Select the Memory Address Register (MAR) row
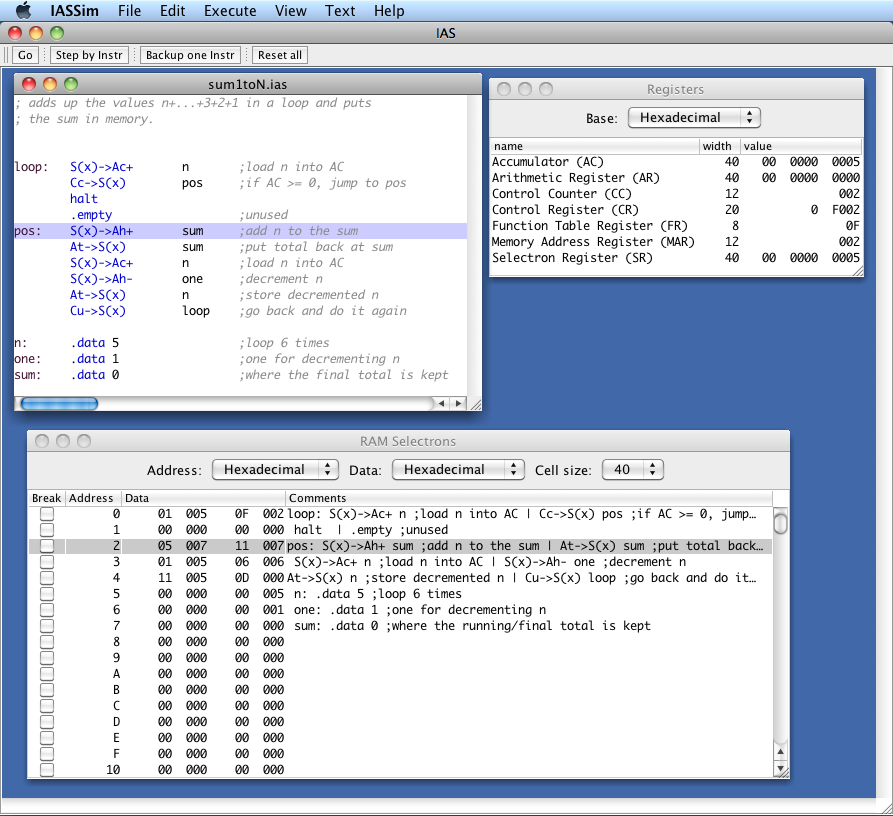 [675, 241]
